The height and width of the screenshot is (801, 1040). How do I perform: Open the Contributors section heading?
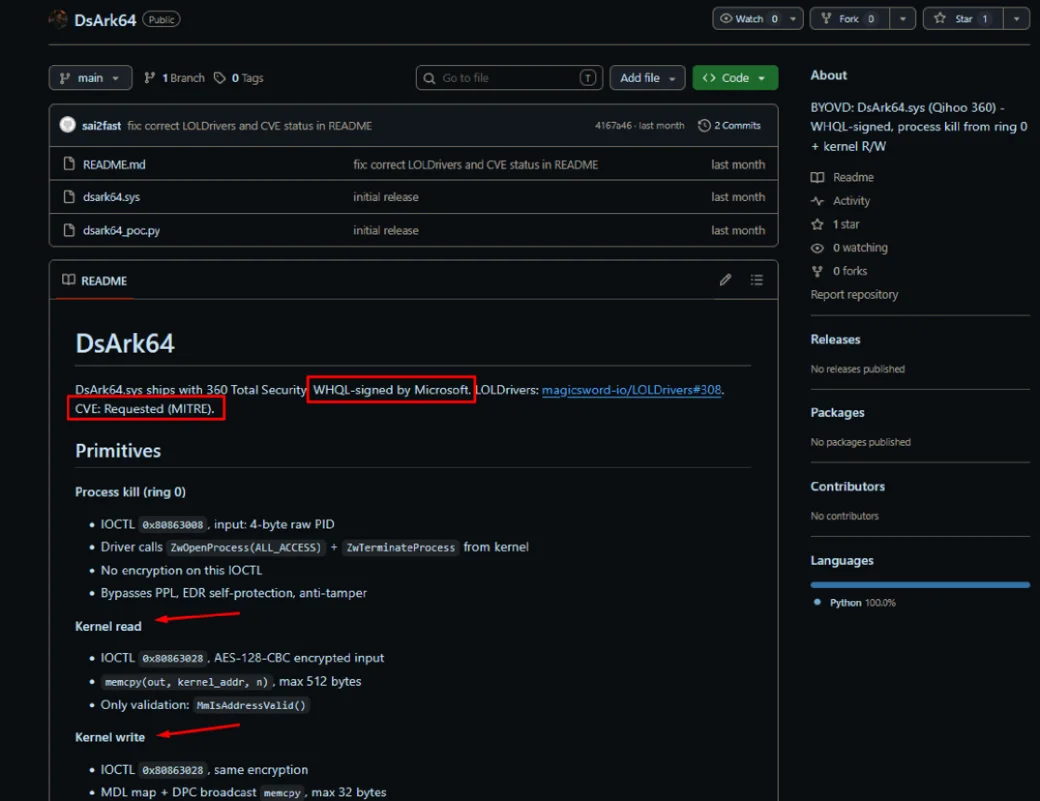(848, 486)
